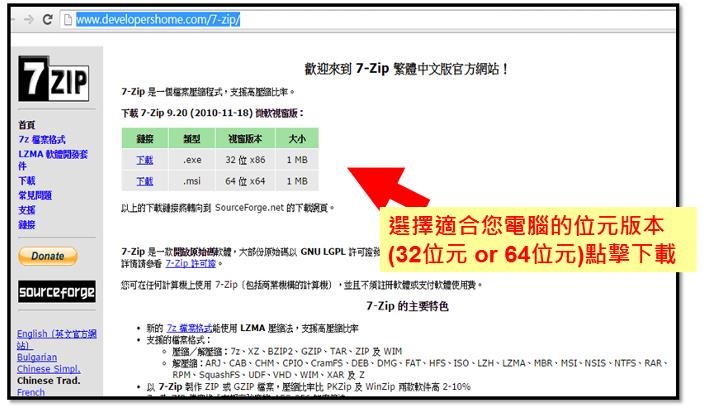Select the address bar URL field
This screenshot has width=703, height=406.
tap(368, 20)
